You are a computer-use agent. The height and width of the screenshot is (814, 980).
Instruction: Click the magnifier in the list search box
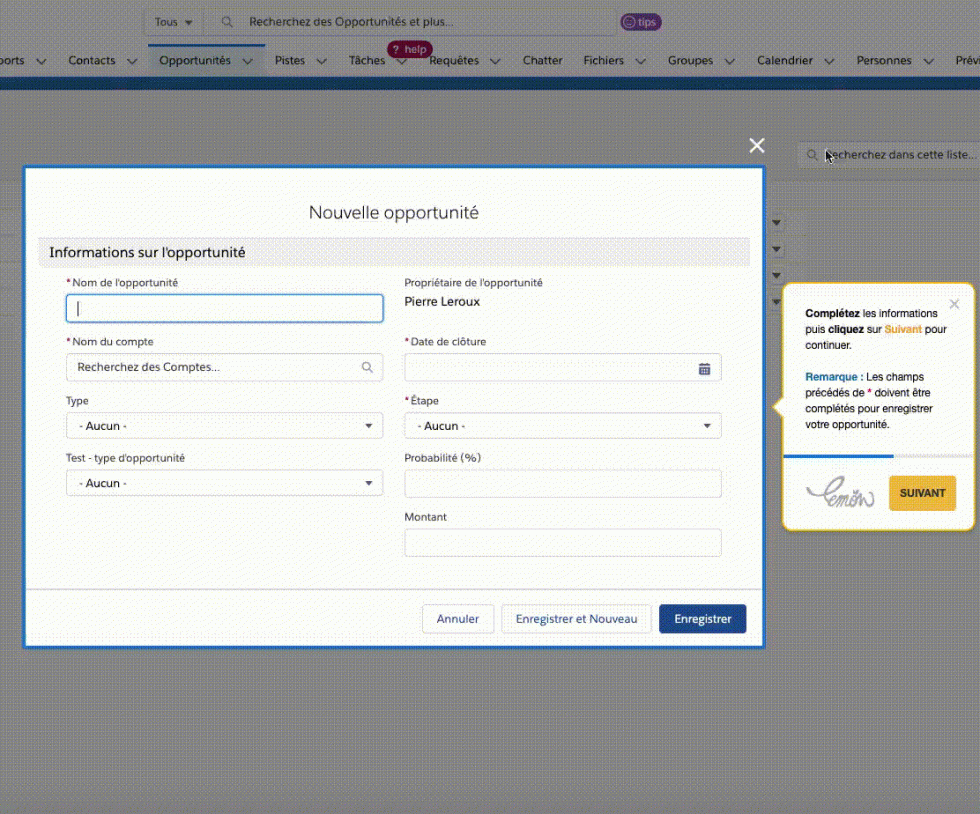click(x=811, y=154)
